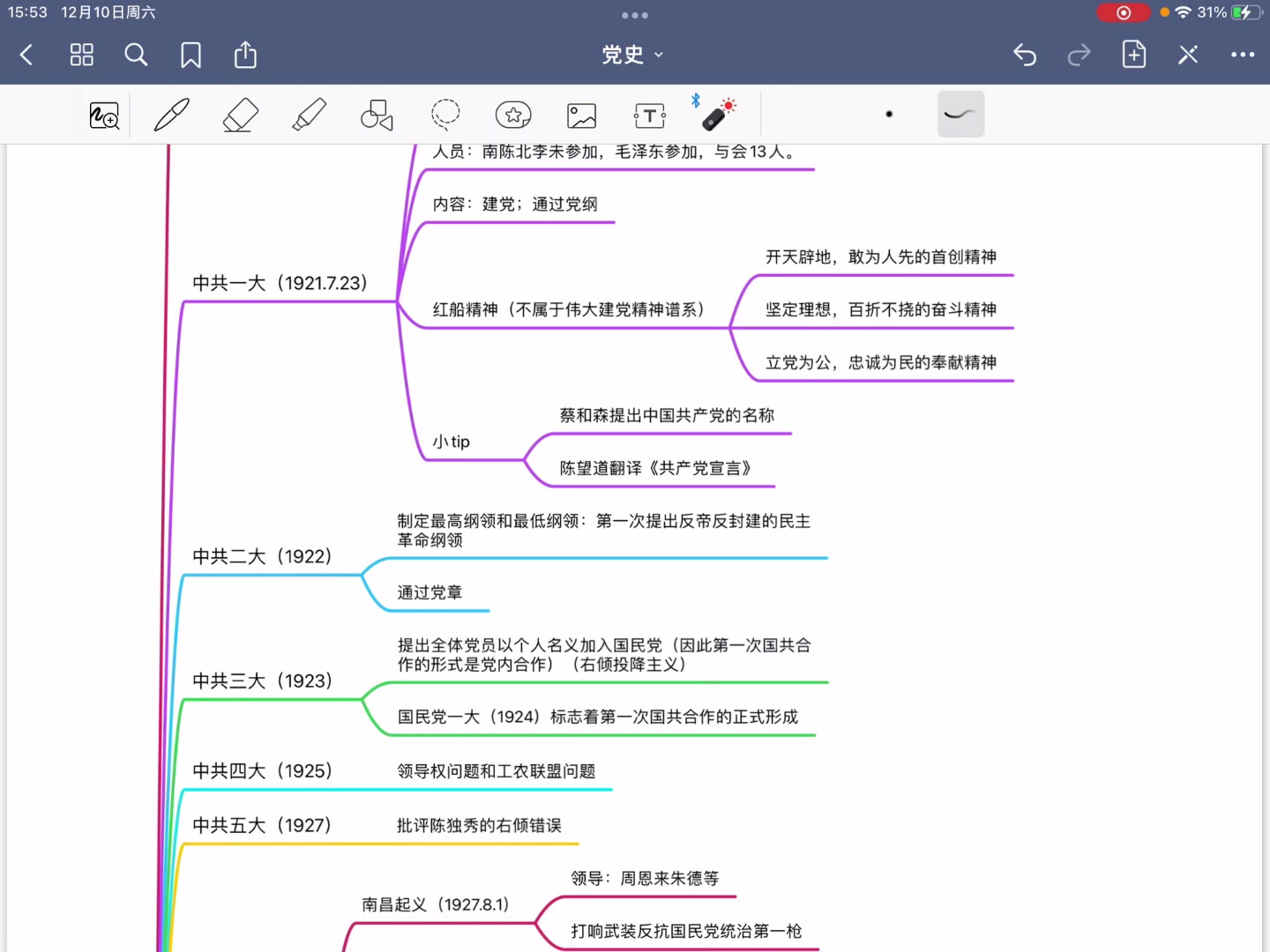The height and width of the screenshot is (952, 1270).
Task: Tap the text 国民党一大（1924）标志着第一次国共合作
Action: 598,717
